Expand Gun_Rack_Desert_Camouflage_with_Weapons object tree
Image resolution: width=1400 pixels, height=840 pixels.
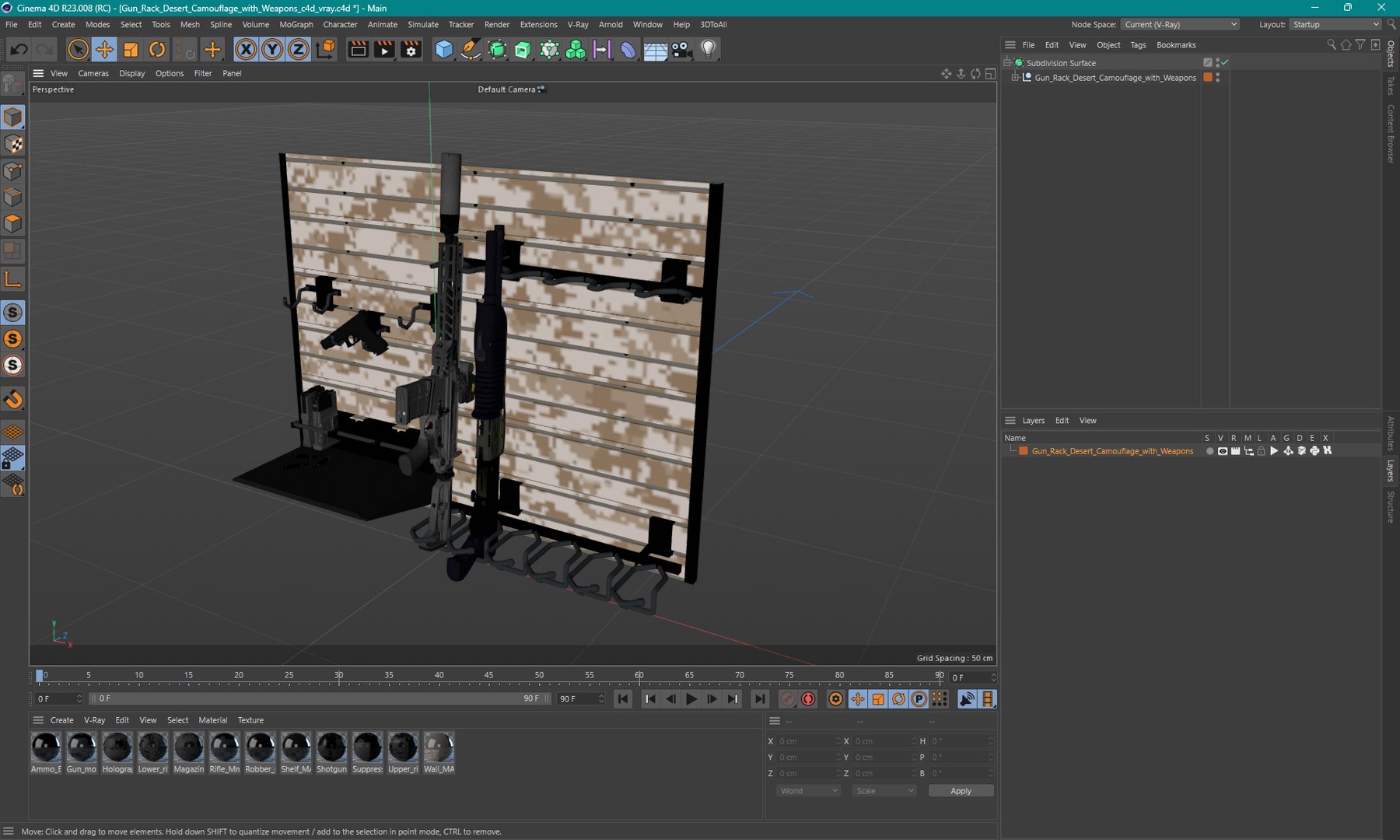tap(1015, 77)
